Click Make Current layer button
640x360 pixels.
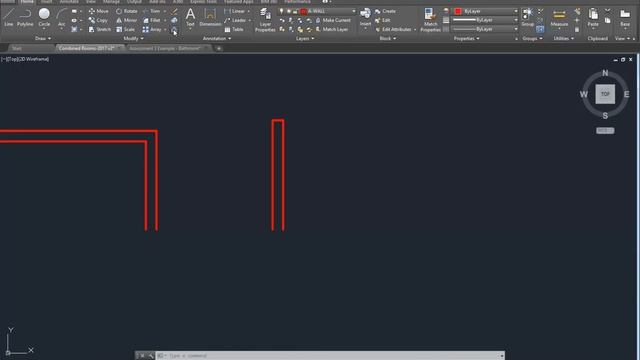[333, 20]
